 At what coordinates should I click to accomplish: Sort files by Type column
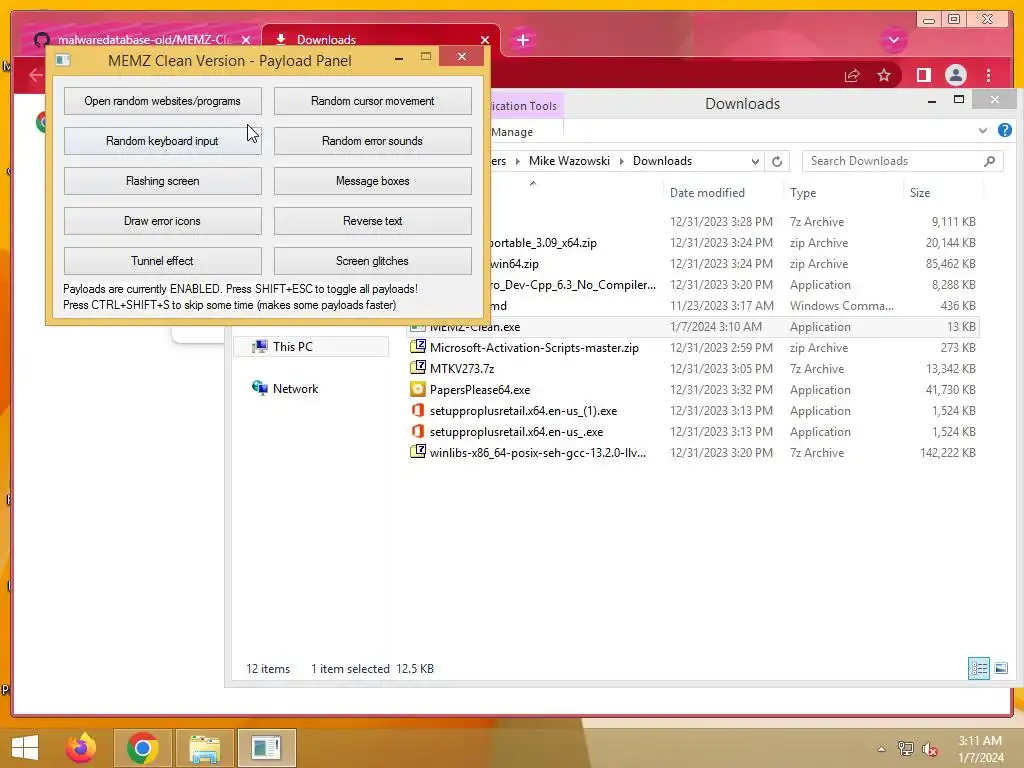[x=803, y=193]
